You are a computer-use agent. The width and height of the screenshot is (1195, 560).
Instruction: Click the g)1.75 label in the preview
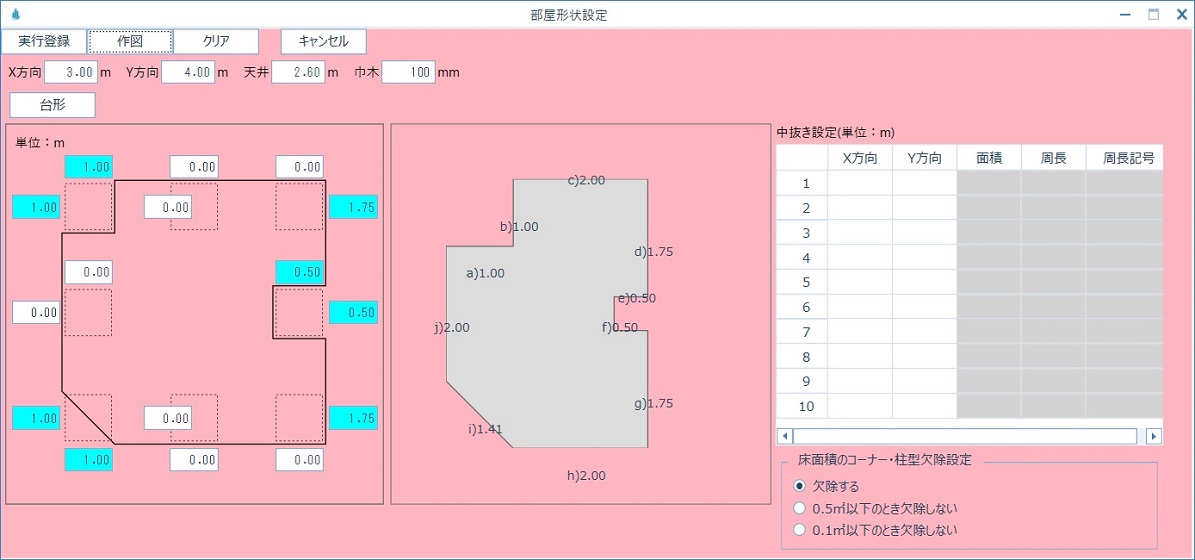(654, 404)
